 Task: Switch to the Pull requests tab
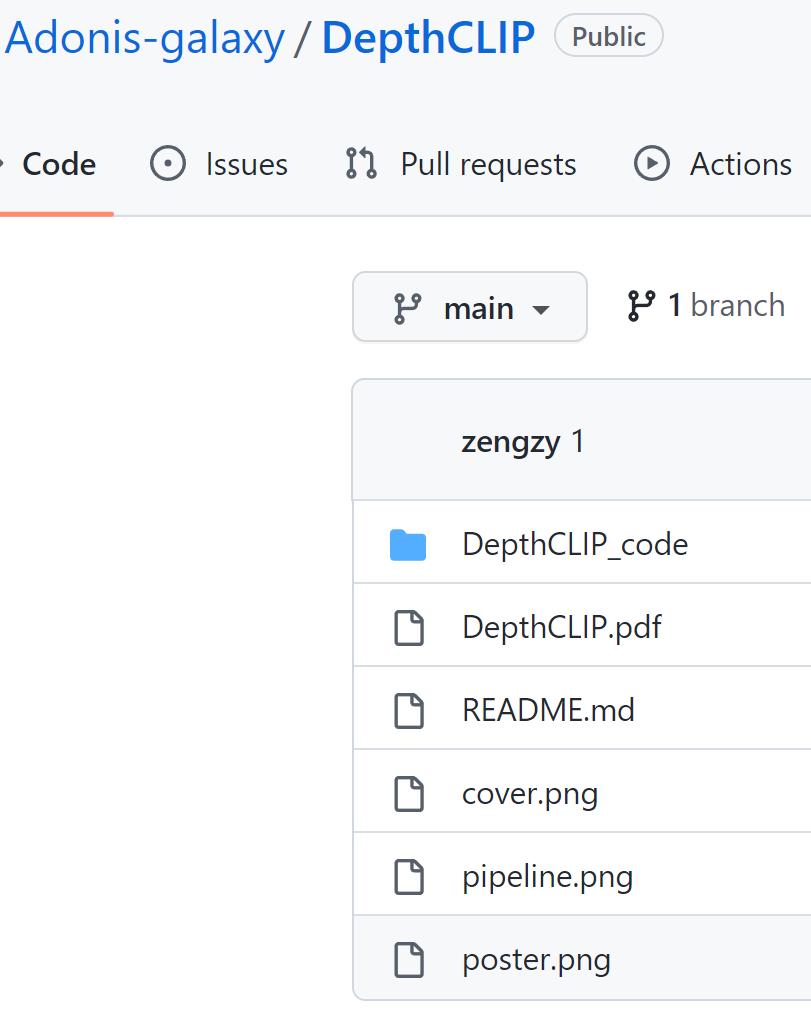click(488, 163)
